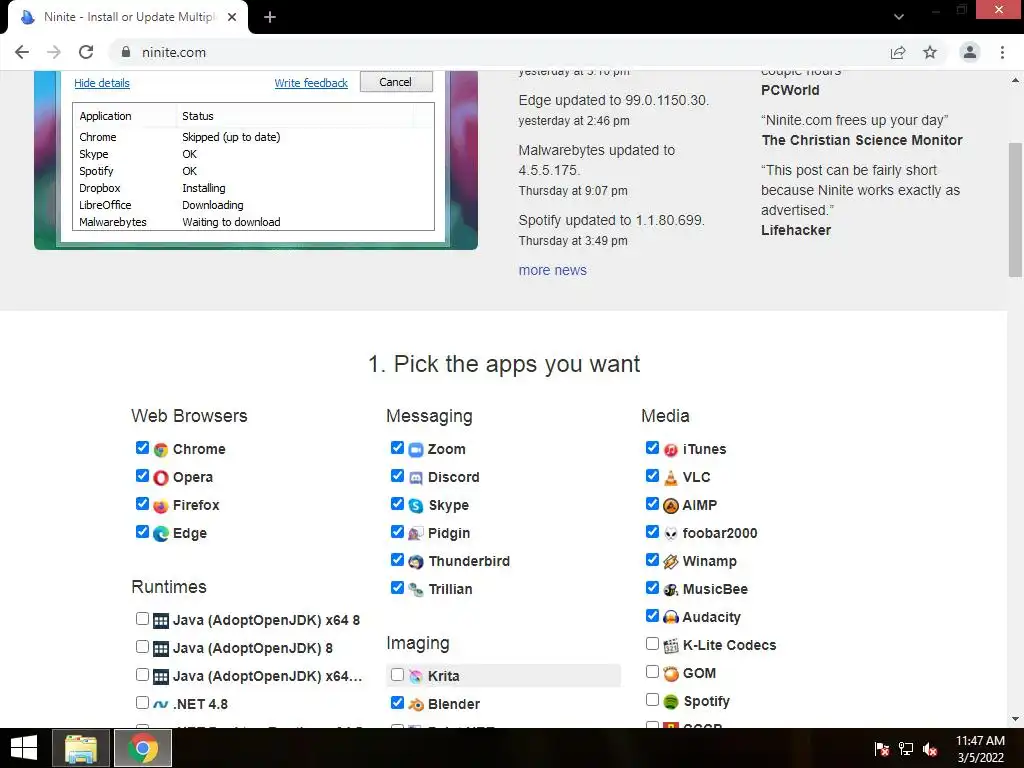Open File Explorer from taskbar
The image size is (1024, 768).
pyautogui.click(x=81, y=748)
